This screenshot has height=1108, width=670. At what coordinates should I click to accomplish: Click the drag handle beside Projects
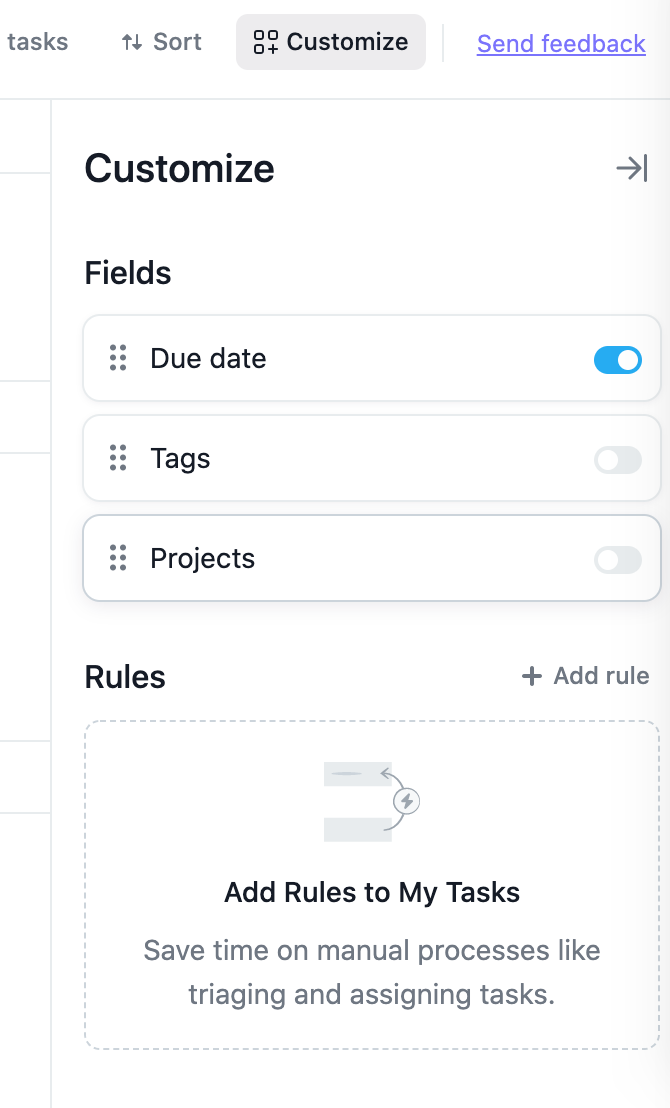118,558
